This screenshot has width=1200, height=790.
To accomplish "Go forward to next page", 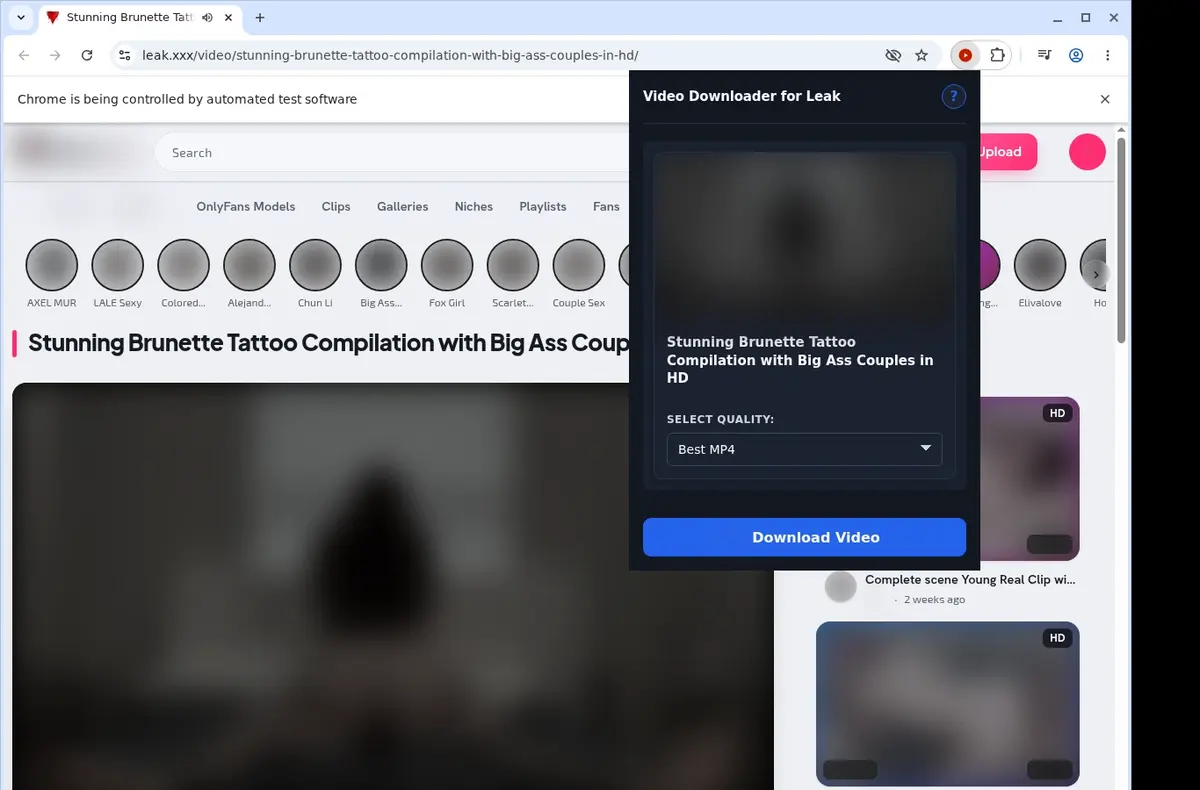I will click(55, 56).
